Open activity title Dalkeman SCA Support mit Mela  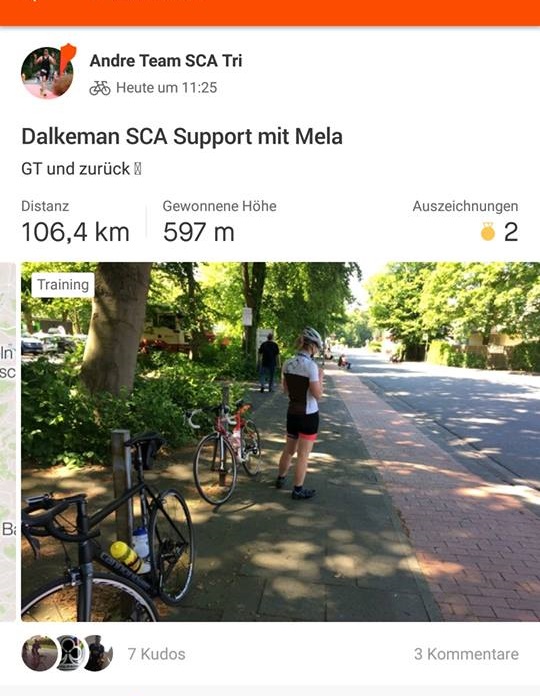pyautogui.click(x=182, y=136)
